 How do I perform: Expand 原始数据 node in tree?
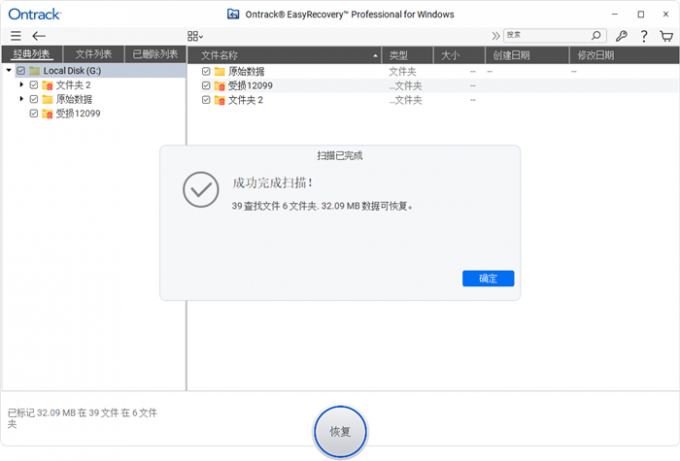coord(21,99)
